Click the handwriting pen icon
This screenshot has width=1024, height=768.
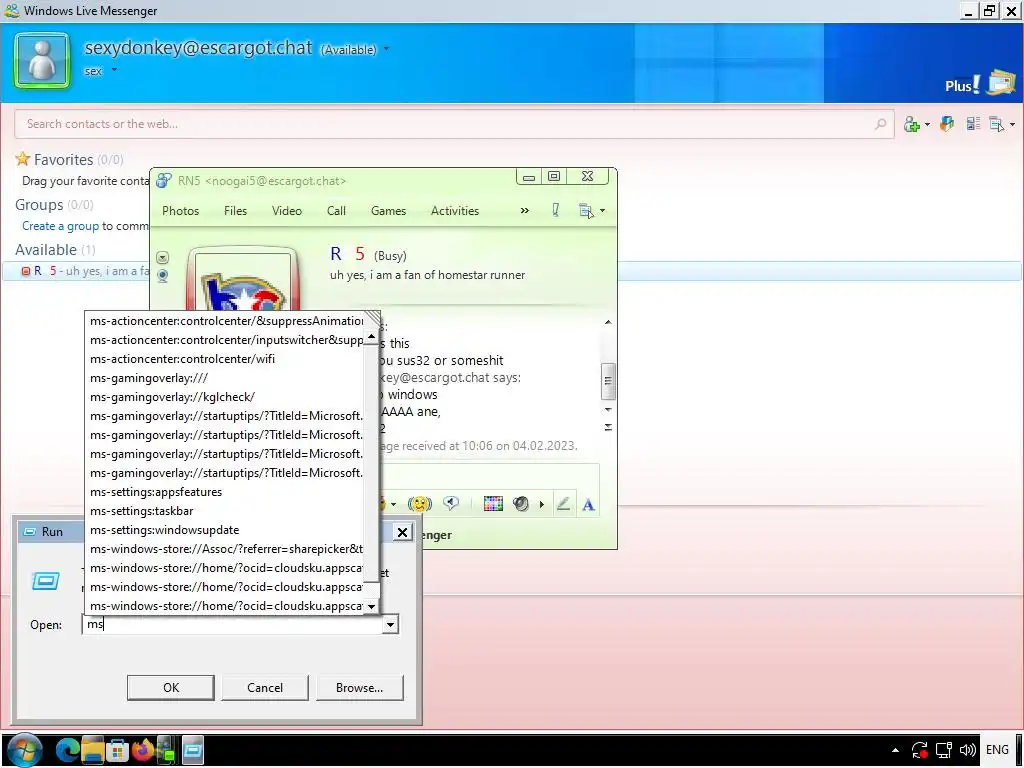(563, 504)
